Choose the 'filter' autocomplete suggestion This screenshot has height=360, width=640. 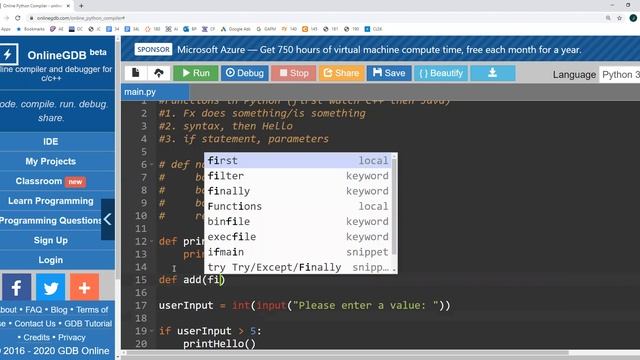[298, 176]
